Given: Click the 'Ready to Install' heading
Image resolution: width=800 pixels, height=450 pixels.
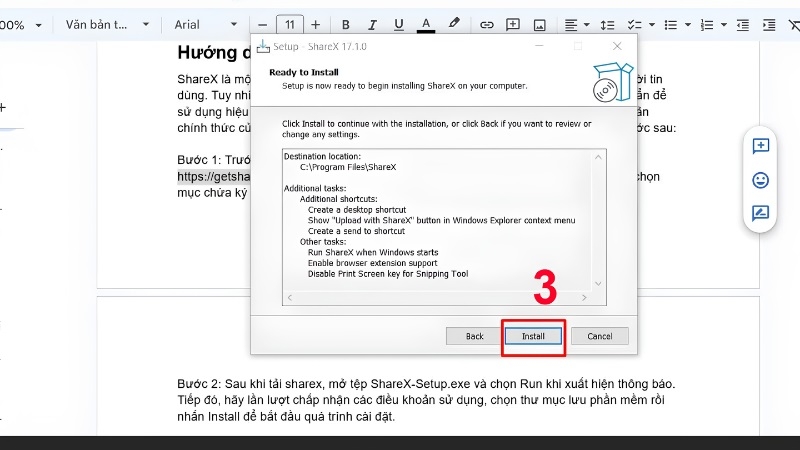Looking at the screenshot, I should [304, 72].
